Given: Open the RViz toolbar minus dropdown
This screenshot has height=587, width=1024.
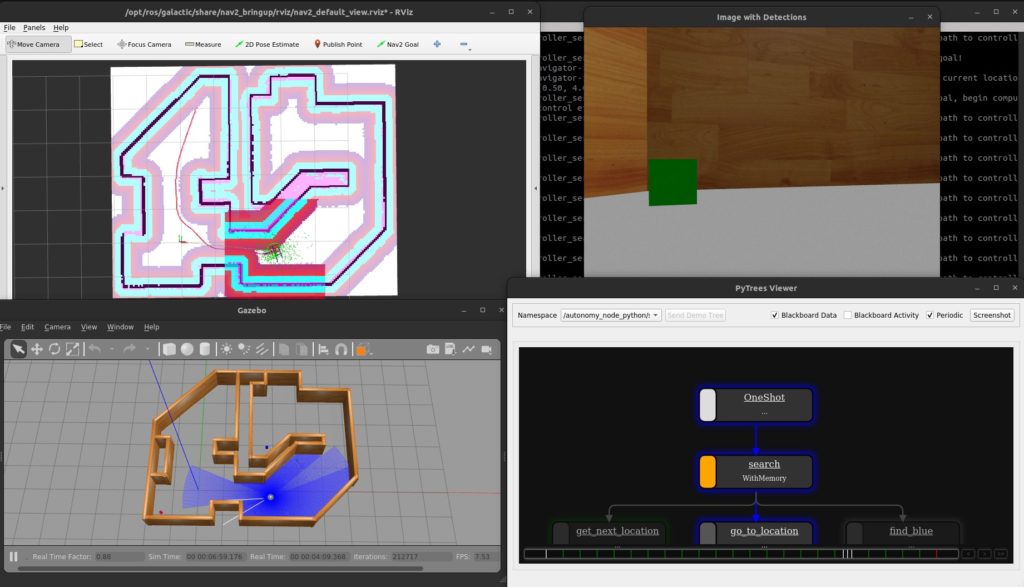Looking at the screenshot, I should [x=464, y=44].
